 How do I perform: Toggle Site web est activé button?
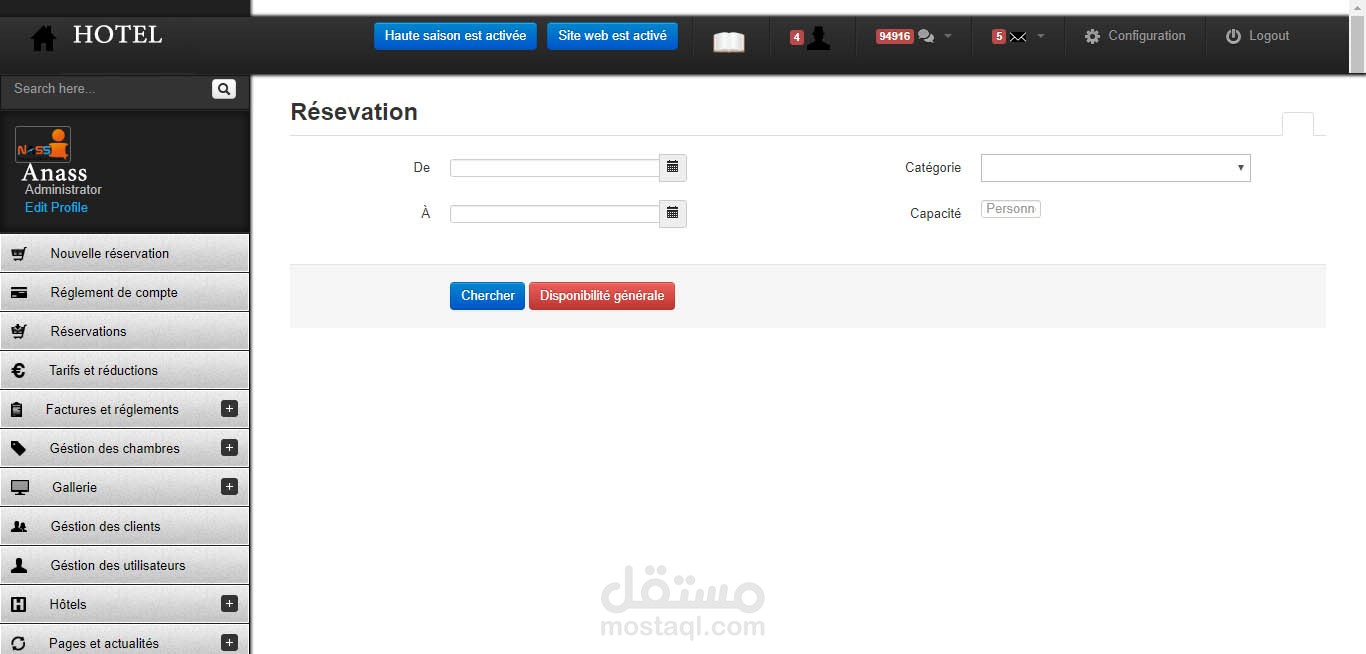[x=612, y=36]
